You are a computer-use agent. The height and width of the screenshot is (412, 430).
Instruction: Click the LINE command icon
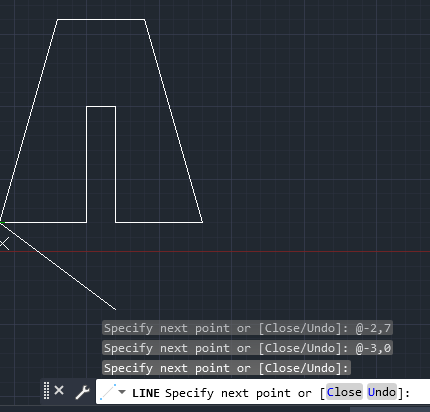pos(108,392)
